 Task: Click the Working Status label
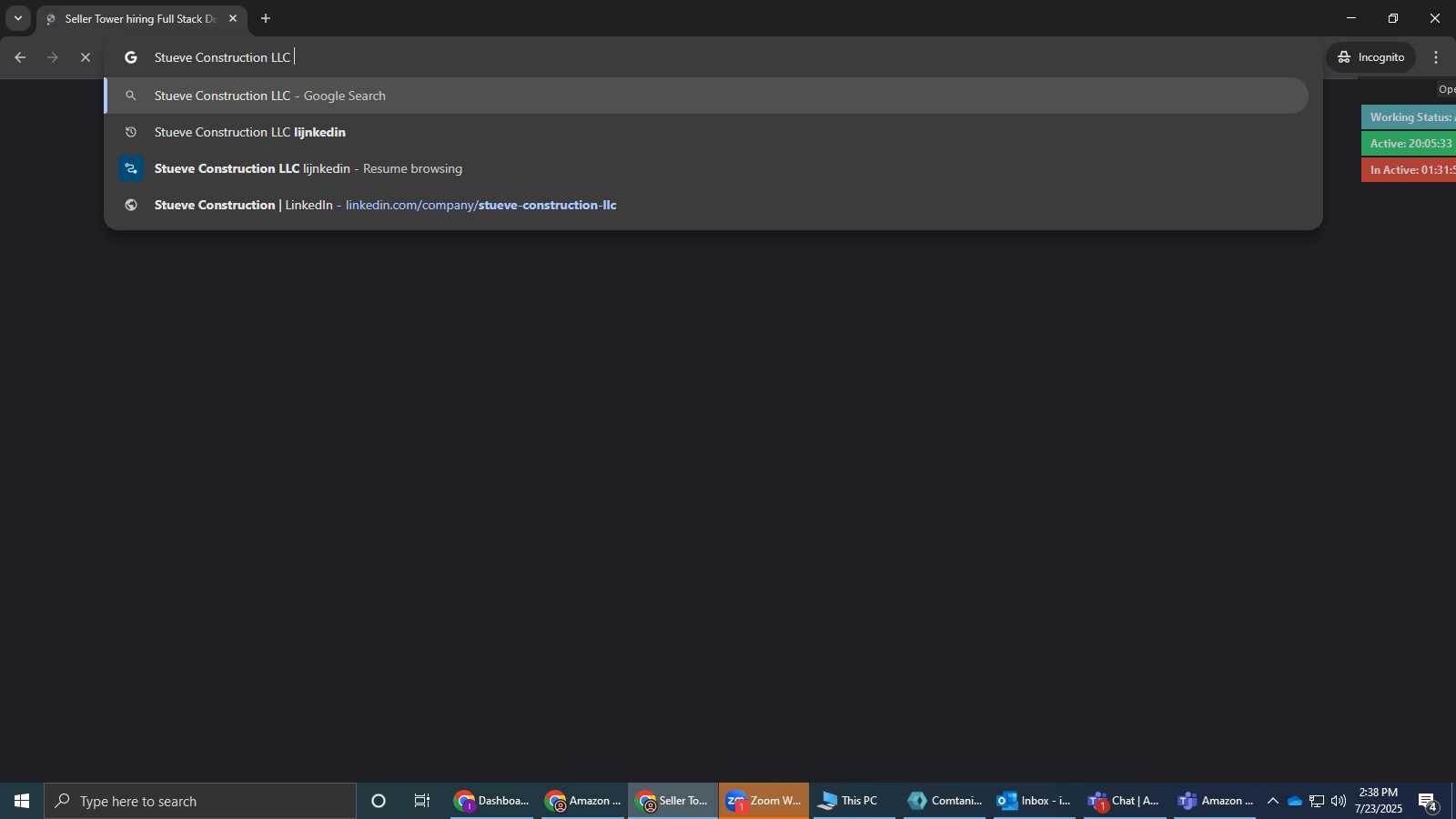click(x=1409, y=117)
